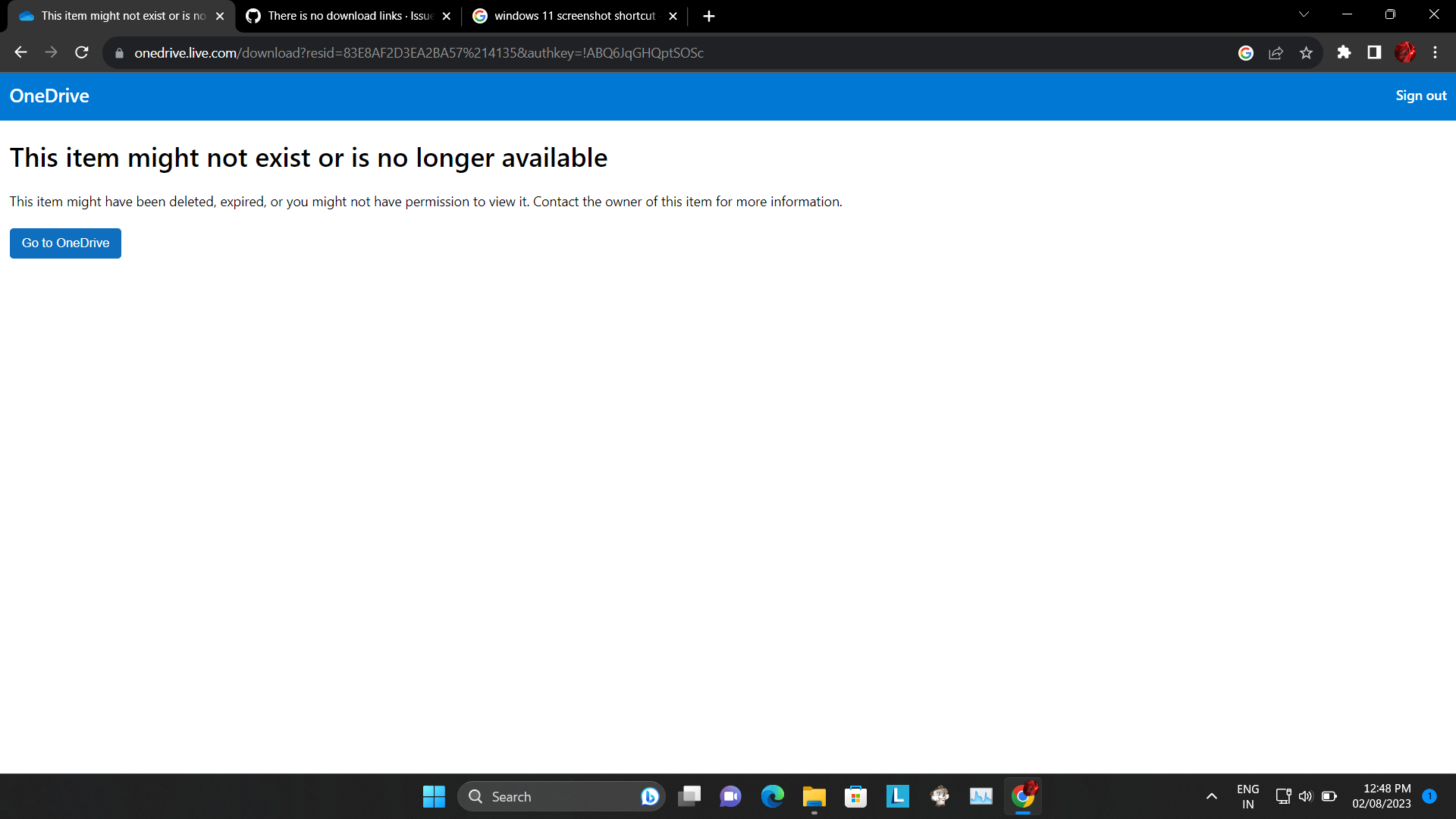Open Chrome's three-dot menu
This screenshot has width=1456, height=819.
coord(1435,52)
